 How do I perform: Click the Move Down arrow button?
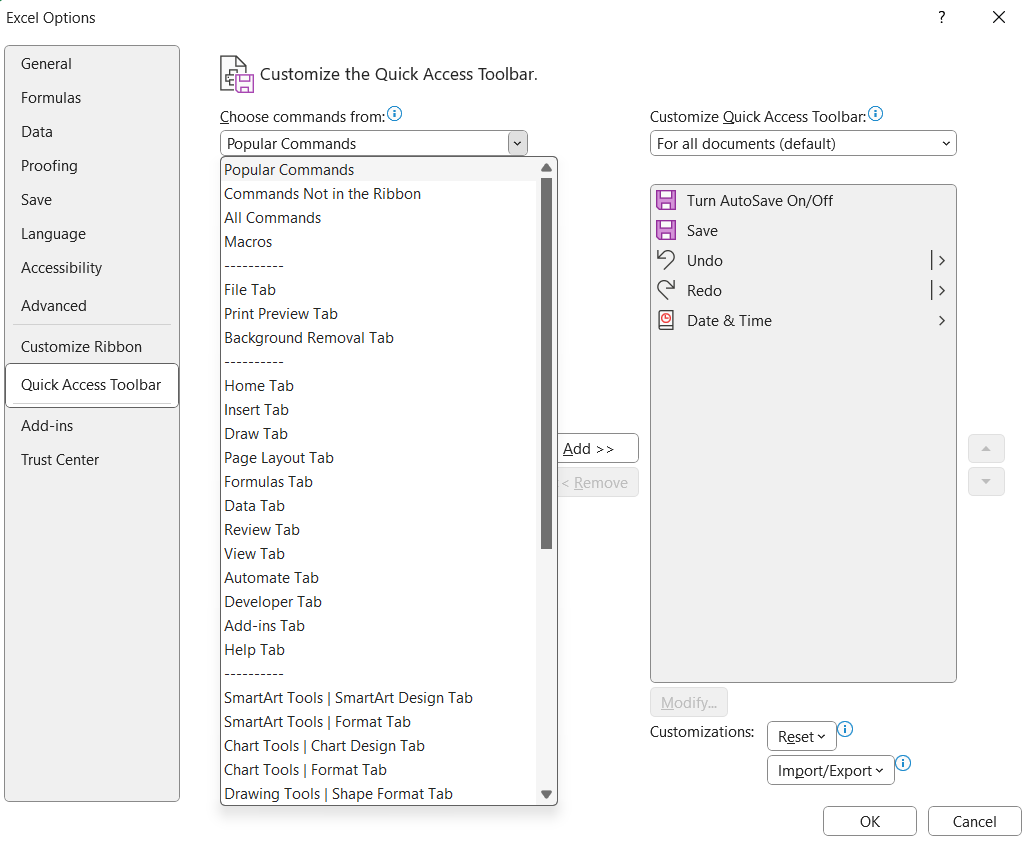(985, 482)
